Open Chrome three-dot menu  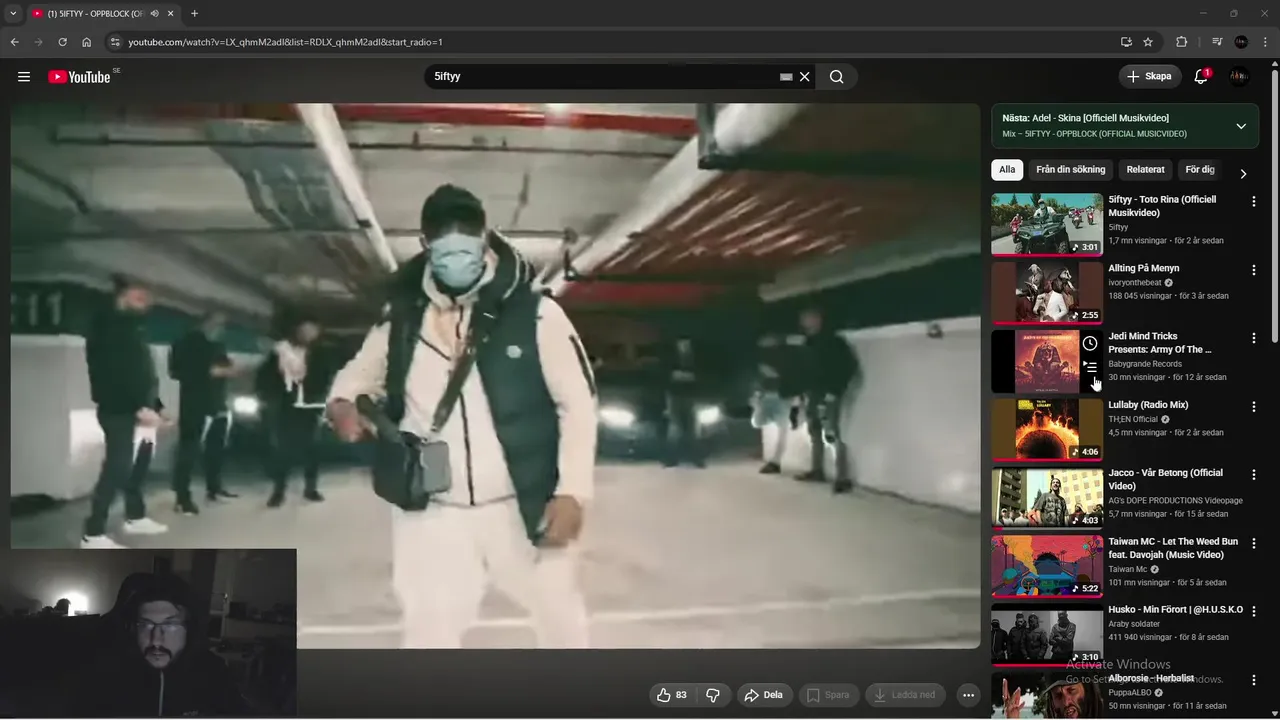1266,42
